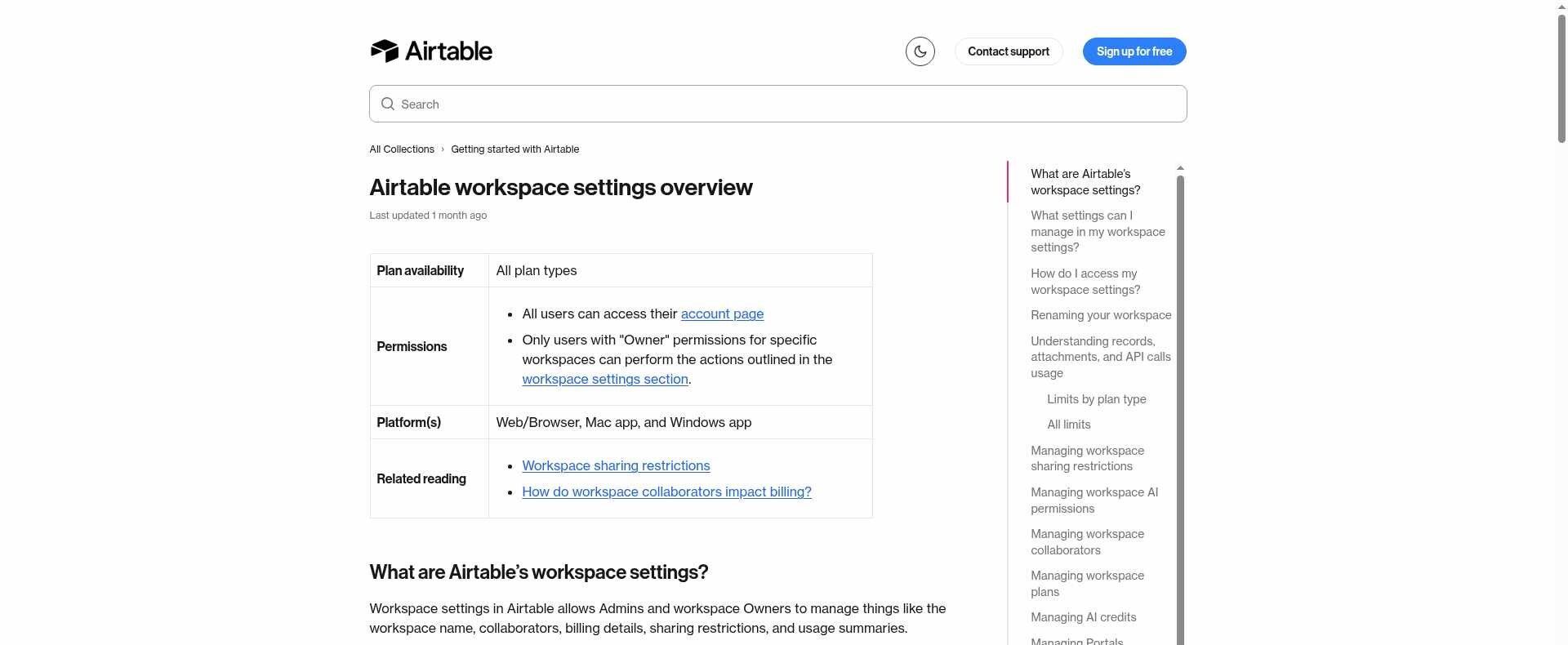This screenshot has height=645, width=1568.
Task: Jump to Limits by plan type
Action: tap(1096, 399)
